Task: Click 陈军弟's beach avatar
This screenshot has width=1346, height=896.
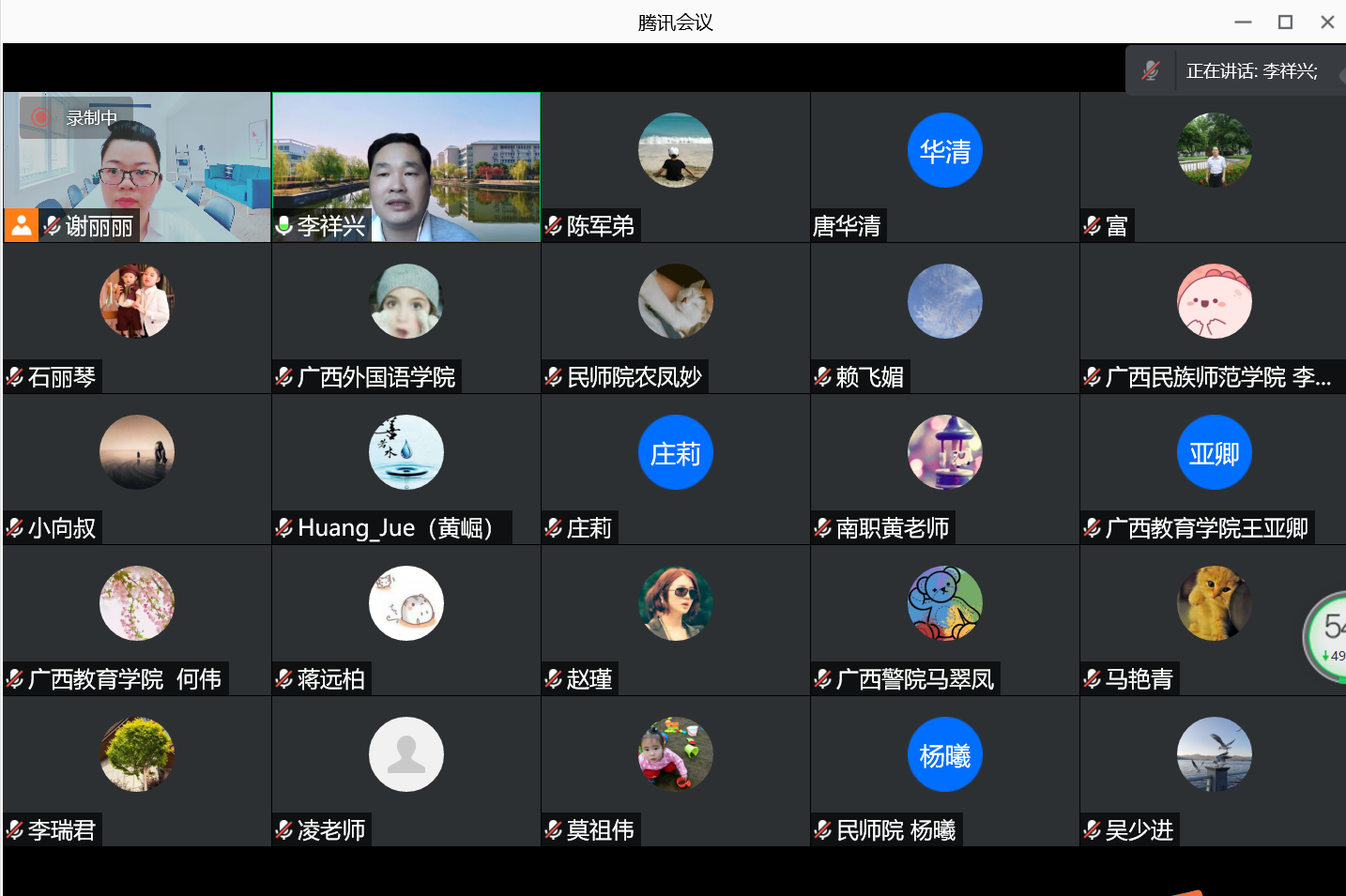Action: pos(676,150)
